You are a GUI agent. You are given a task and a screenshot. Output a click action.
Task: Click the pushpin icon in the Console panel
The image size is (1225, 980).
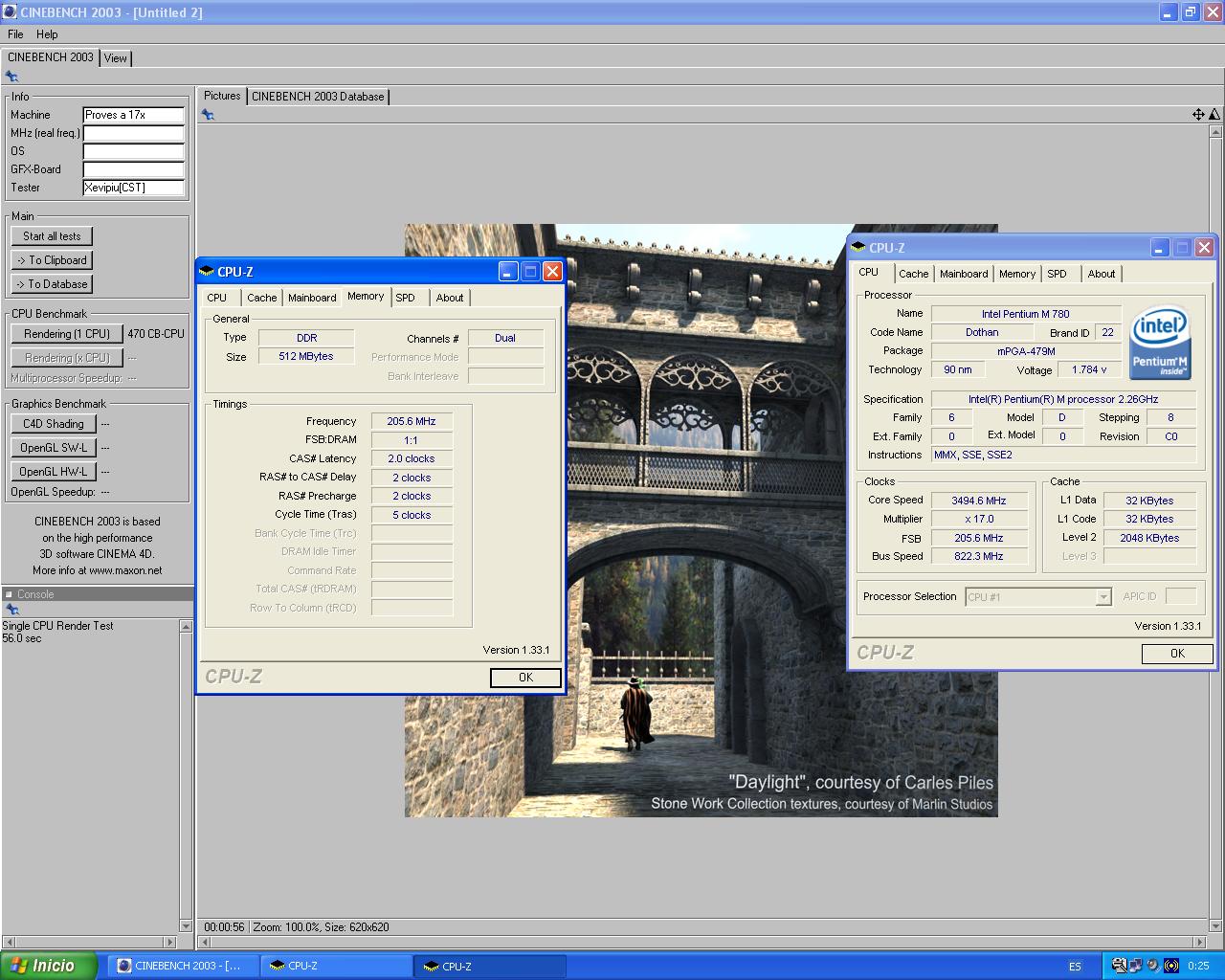coord(11,610)
